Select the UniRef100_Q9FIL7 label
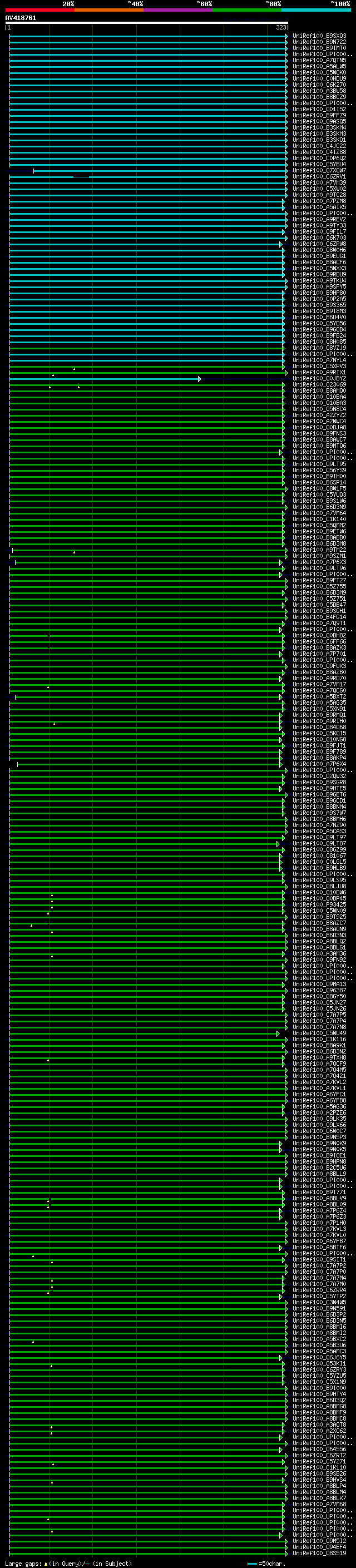The image size is (356, 1568). [x=319, y=231]
